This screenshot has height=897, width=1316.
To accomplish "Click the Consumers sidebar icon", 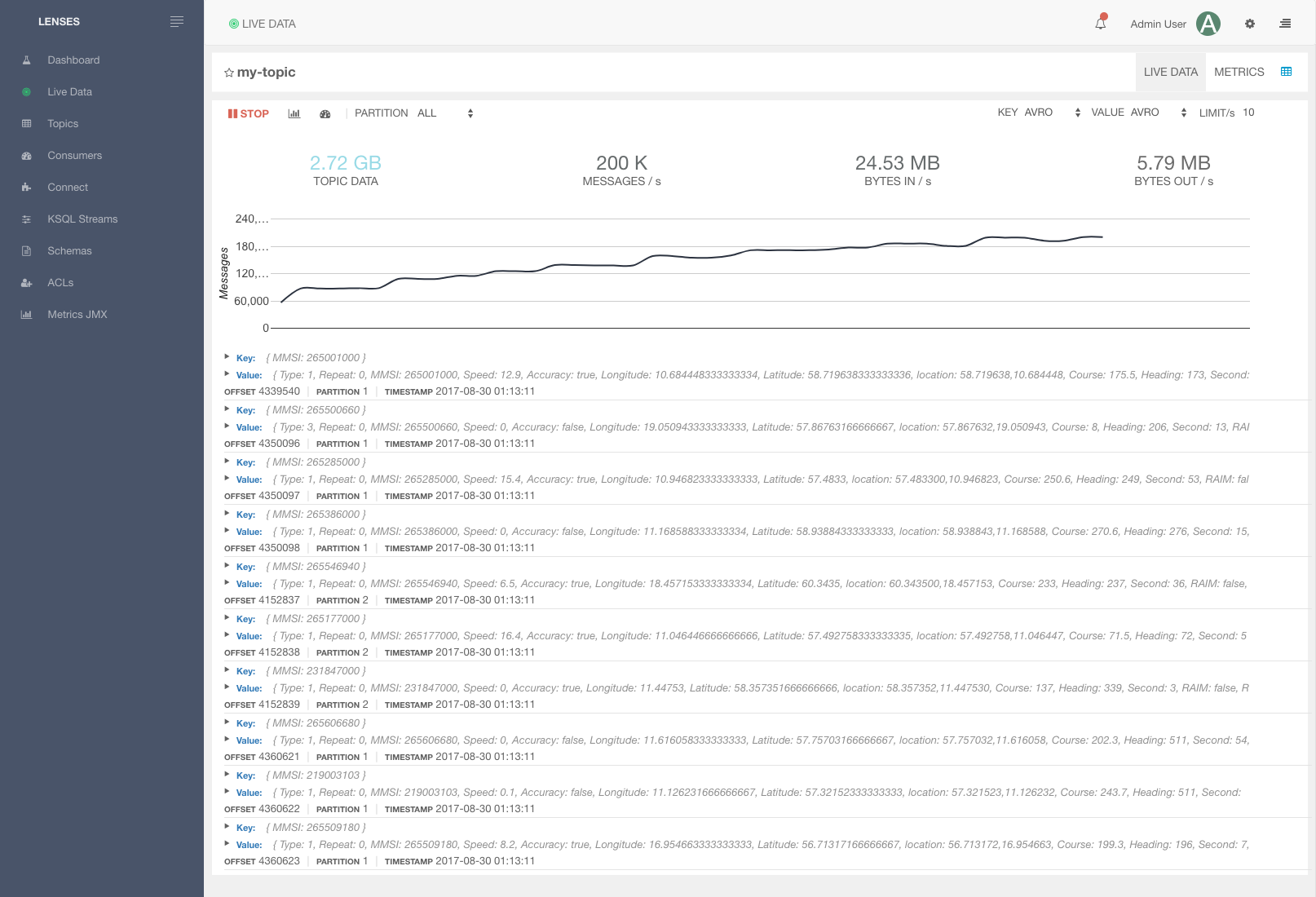I will [x=26, y=156].
